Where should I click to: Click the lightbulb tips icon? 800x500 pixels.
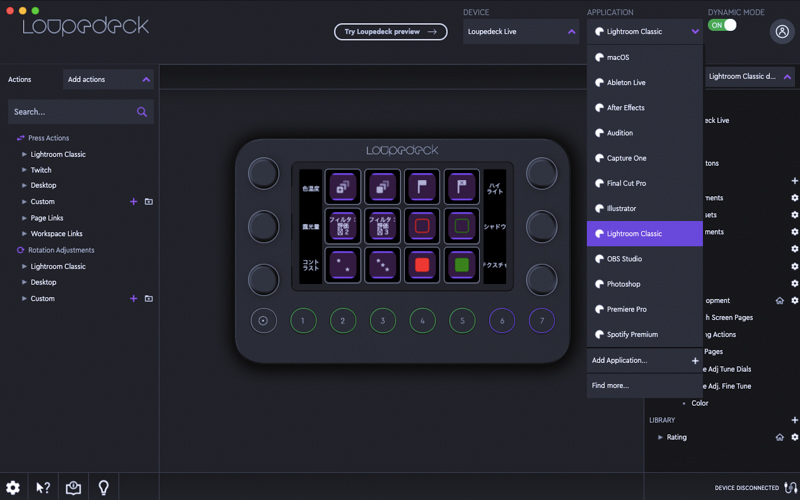point(104,488)
